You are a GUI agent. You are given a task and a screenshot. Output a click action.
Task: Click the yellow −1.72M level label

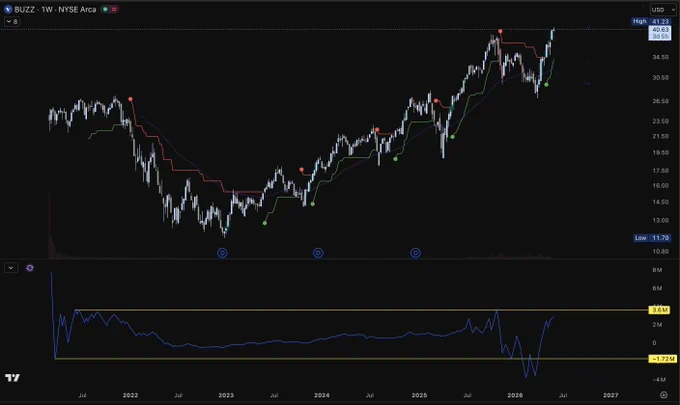[x=663, y=359]
